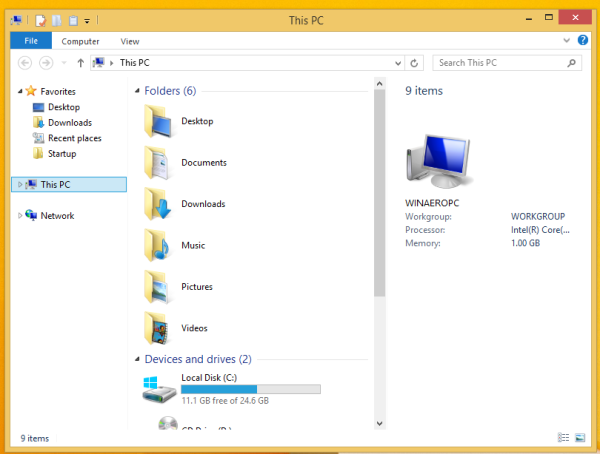Image resolution: width=600 pixels, height=454 pixels.
Task: Select Startup under Favorites
Action: pos(62,154)
